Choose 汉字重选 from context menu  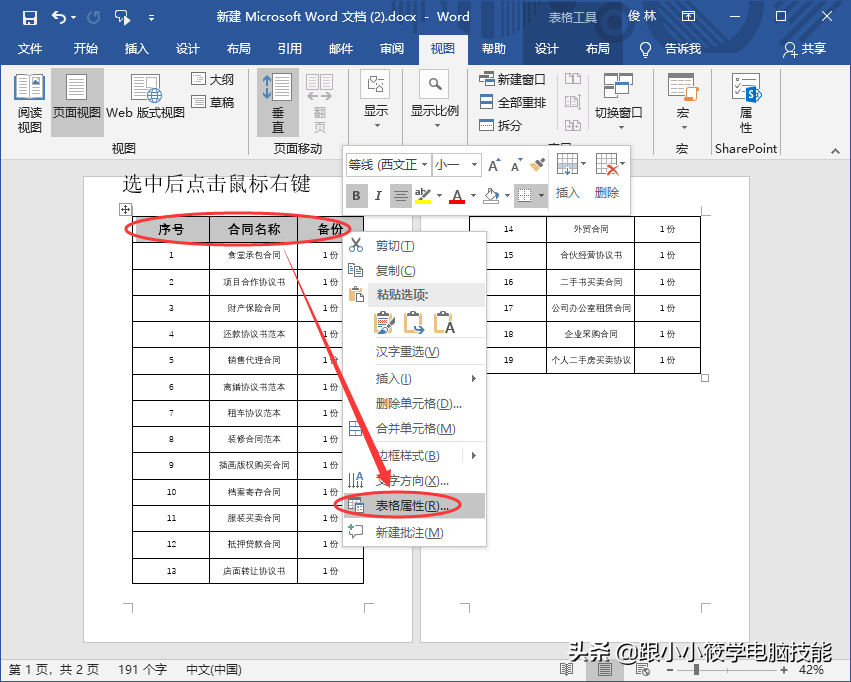point(415,352)
